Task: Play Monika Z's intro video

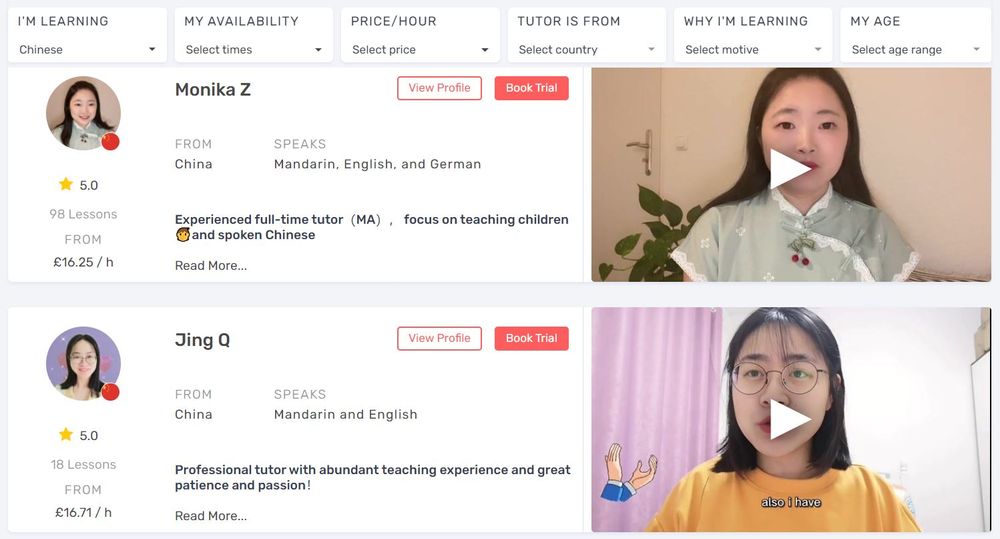Action: [x=790, y=169]
